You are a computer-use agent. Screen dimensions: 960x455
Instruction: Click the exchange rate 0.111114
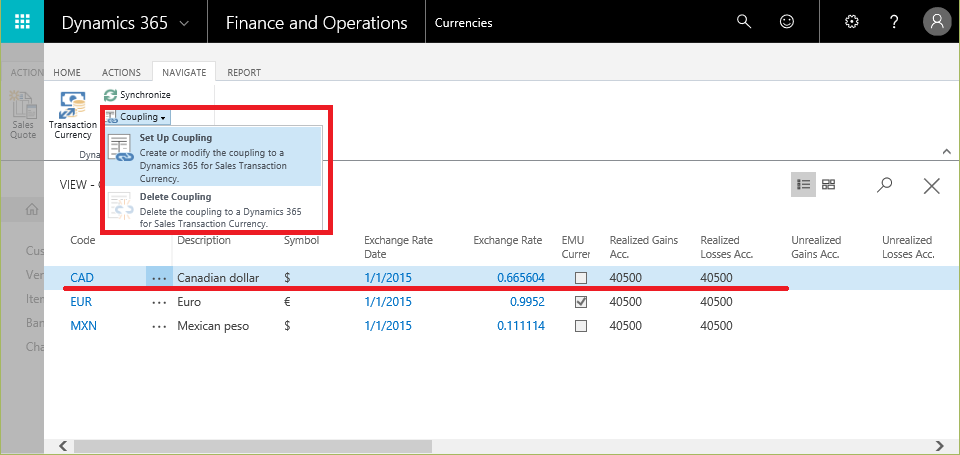[x=521, y=326]
